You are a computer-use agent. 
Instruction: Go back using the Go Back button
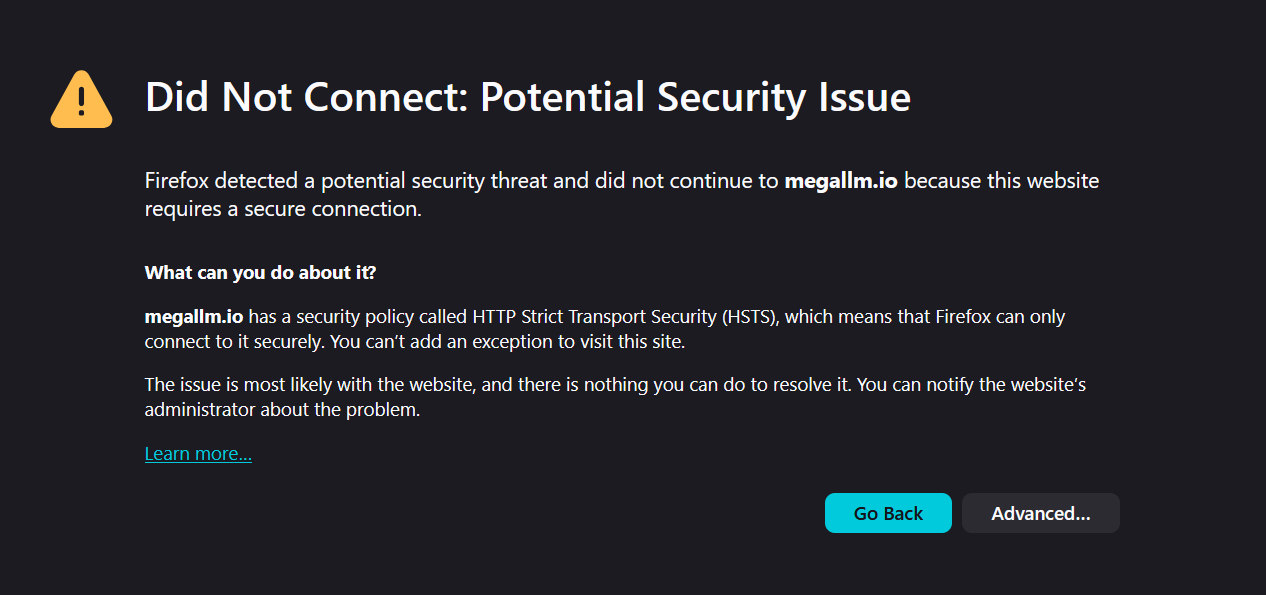point(888,513)
